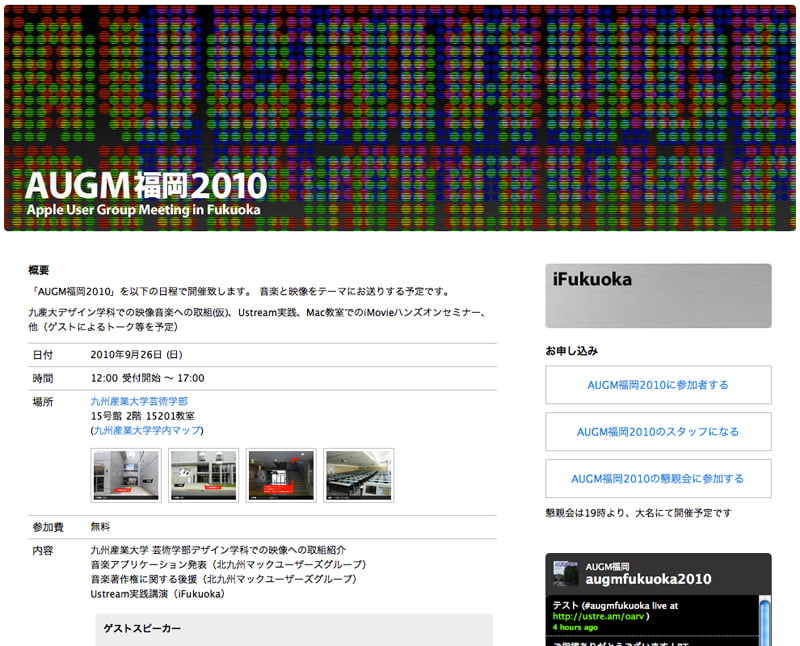The image size is (800, 646).
Task: Click the "4 hours ago" tweet timestamp
Action: tap(578, 628)
